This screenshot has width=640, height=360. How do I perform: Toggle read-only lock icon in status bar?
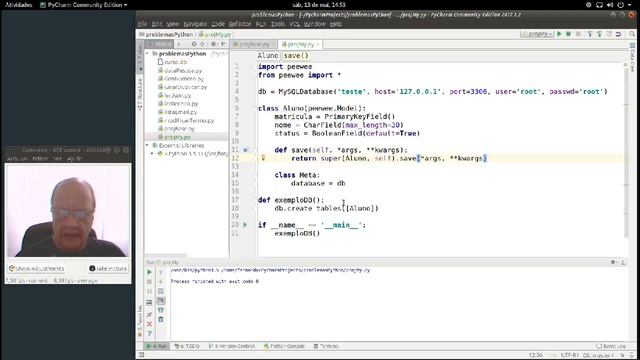pyautogui.click(x=623, y=355)
